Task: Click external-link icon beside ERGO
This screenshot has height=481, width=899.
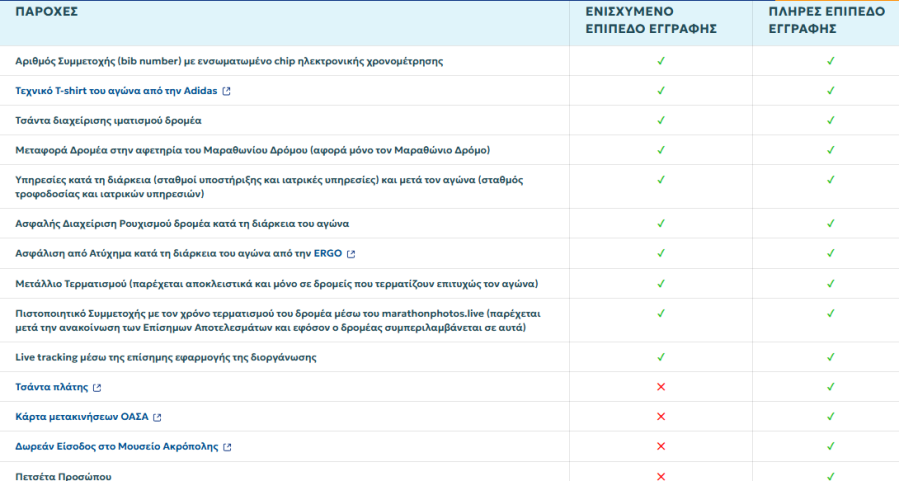Action: pyautogui.click(x=351, y=253)
